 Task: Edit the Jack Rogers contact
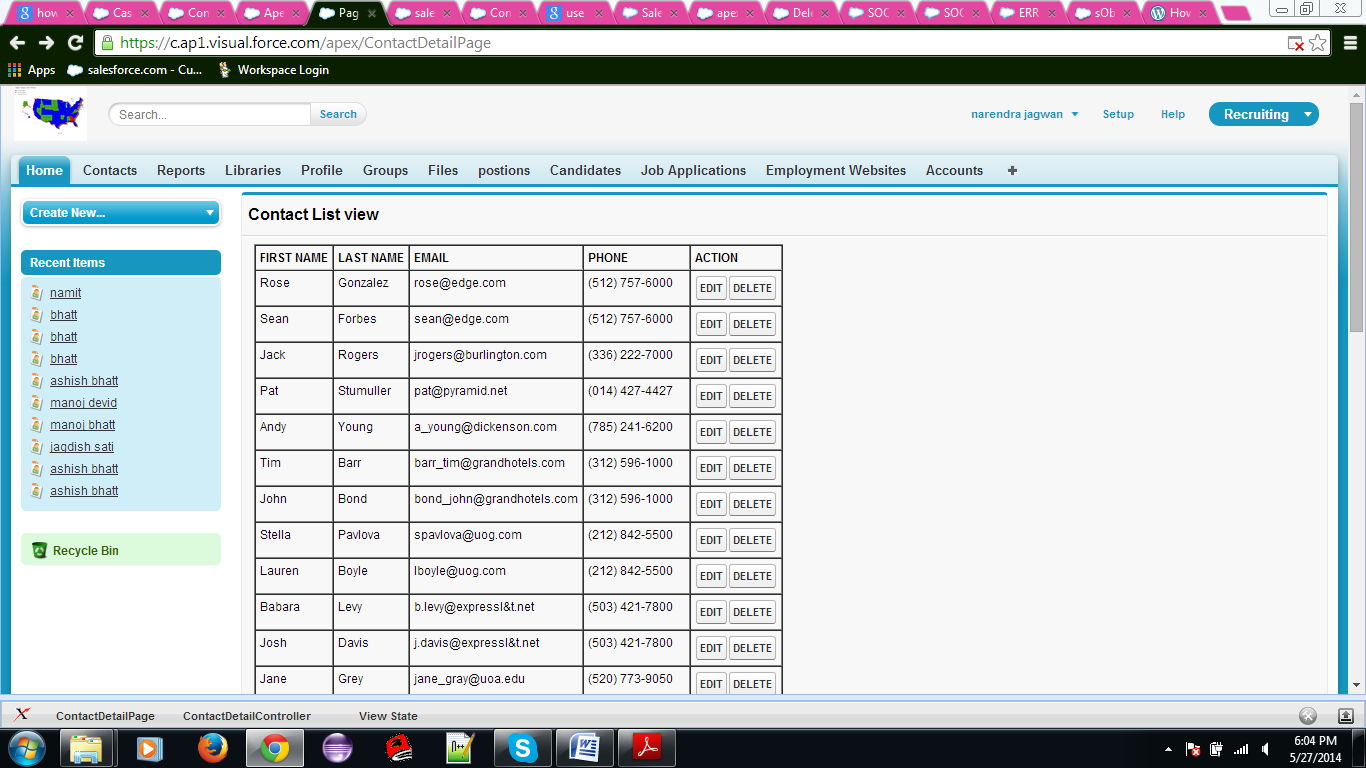[x=711, y=360]
